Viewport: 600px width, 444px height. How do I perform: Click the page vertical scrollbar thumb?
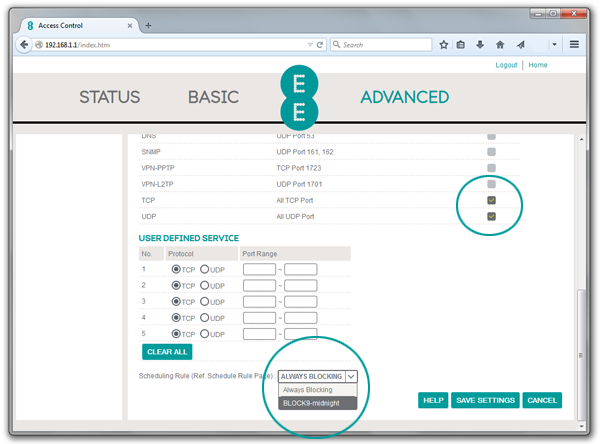(x=581, y=354)
